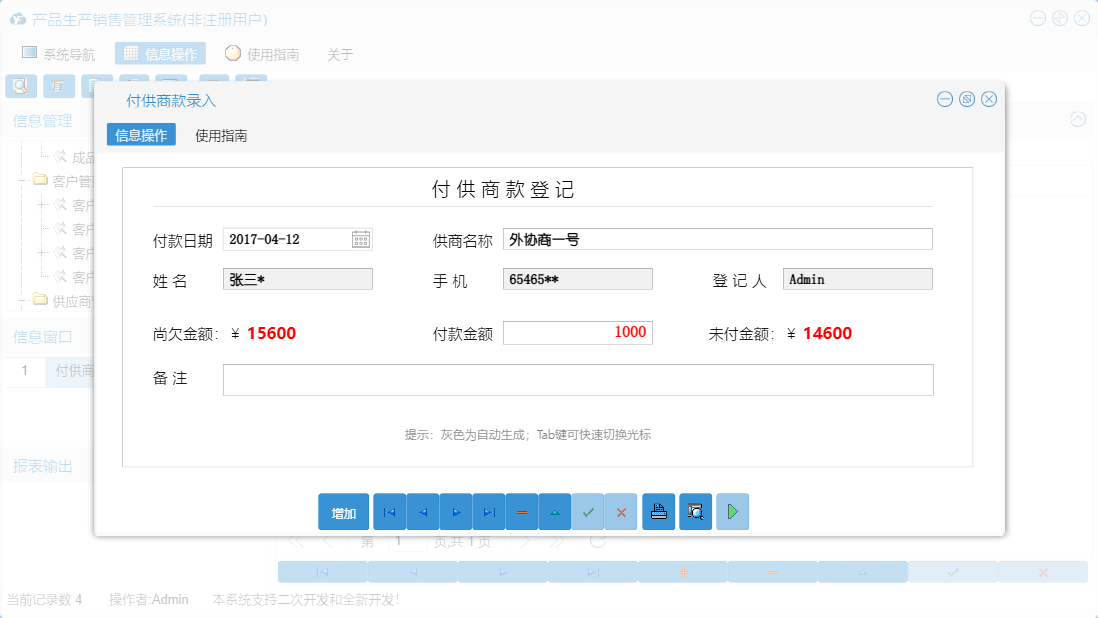Image resolution: width=1098 pixels, height=618 pixels.
Task: Open the 关于 menu item
Action: coord(340,55)
